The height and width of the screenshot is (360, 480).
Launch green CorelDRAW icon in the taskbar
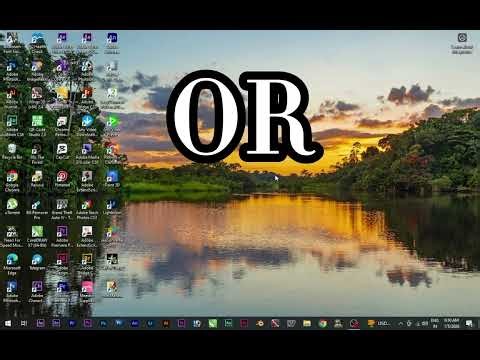[x=213, y=323]
